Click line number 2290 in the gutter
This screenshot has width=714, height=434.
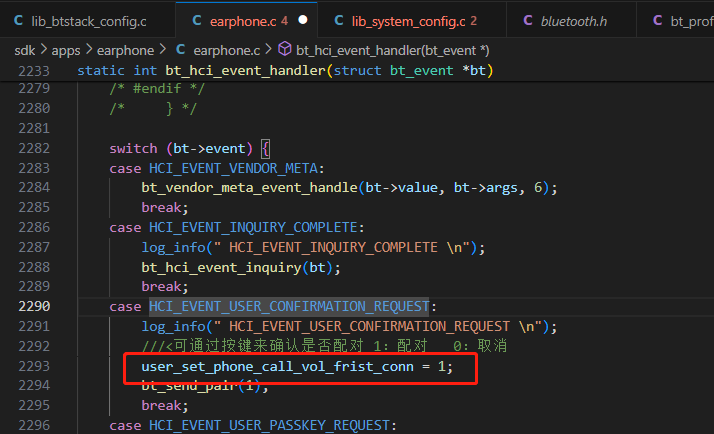tap(34, 306)
